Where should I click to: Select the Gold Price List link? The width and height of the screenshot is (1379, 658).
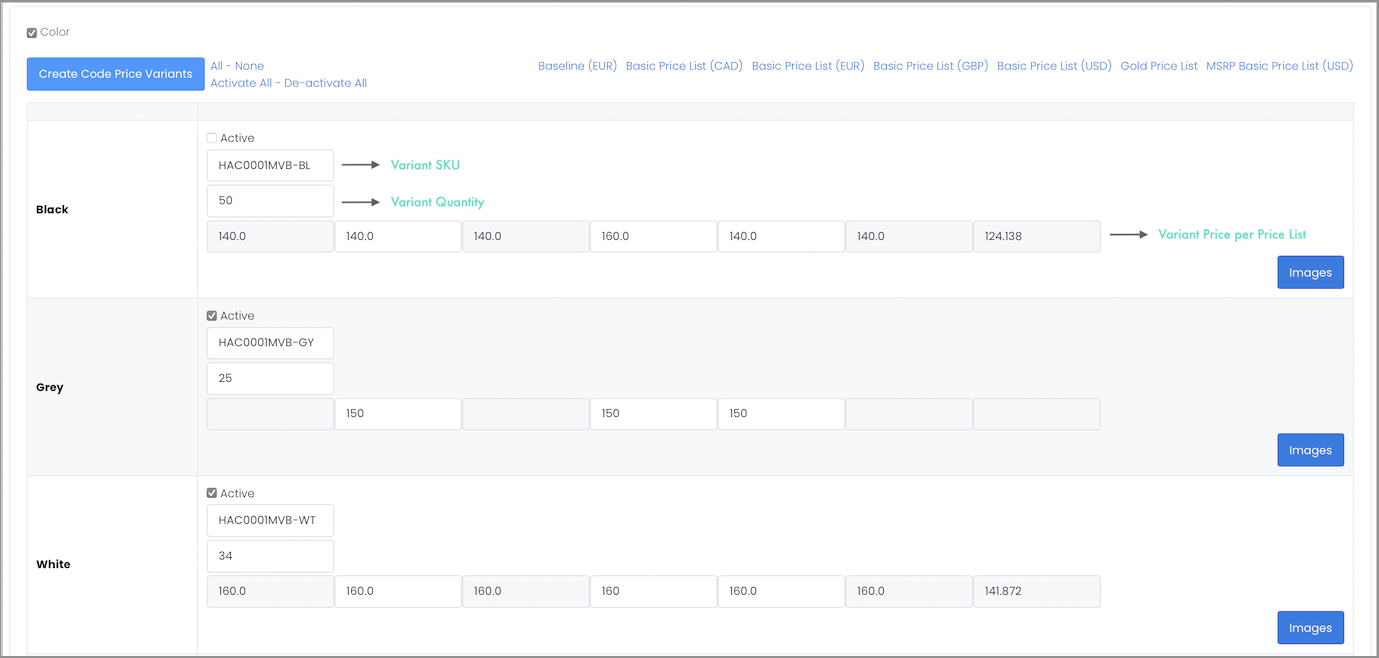(x=1159, y=66)
